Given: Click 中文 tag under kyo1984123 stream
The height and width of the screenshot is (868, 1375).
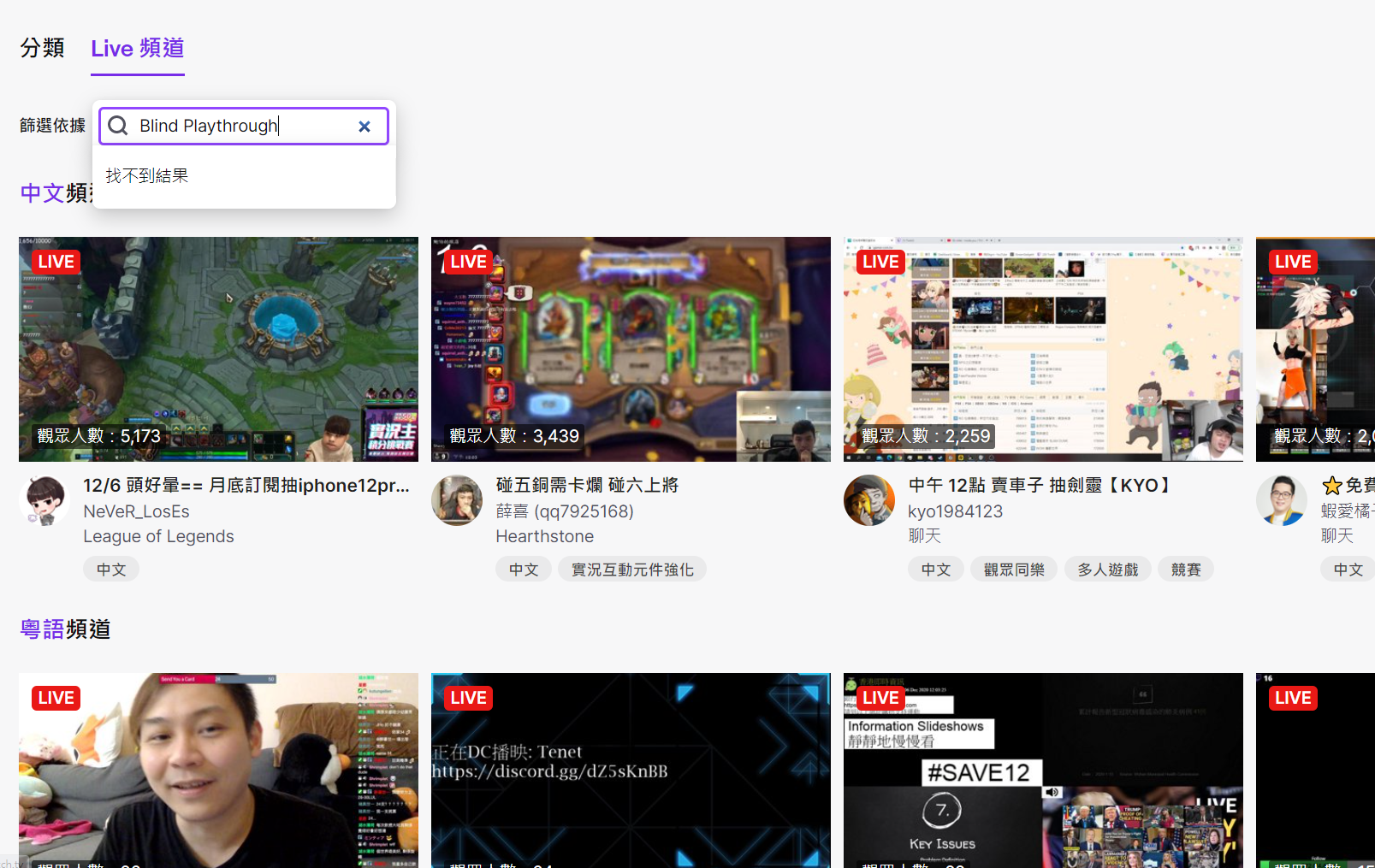Looking at the screenshot, I should pyautogui.click(x=936, y=570).
